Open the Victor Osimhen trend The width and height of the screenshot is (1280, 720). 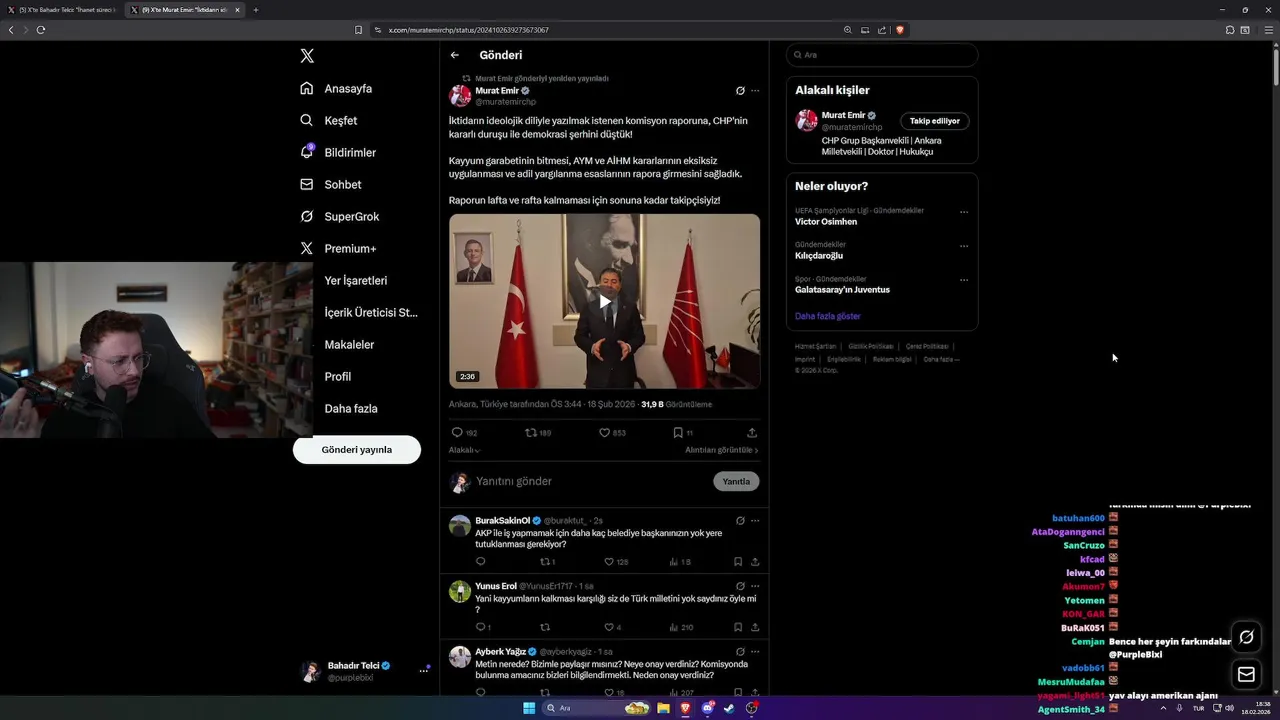[x=826, y=222]
